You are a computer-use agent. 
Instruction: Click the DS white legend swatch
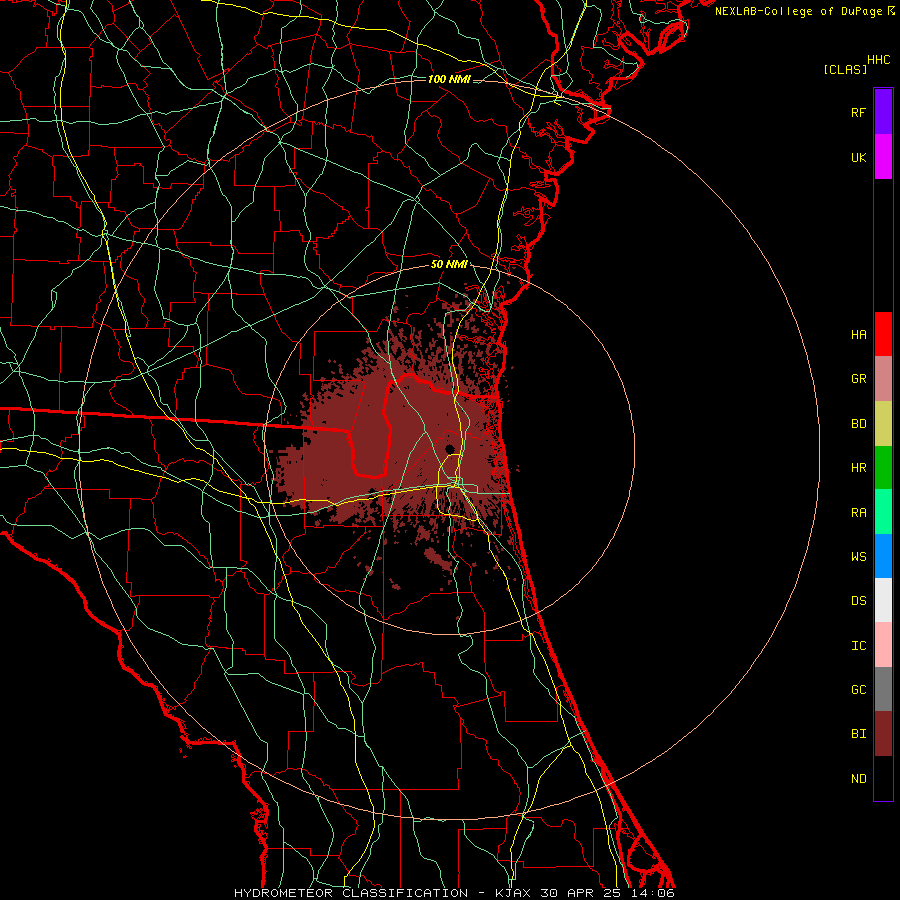pos(883,600)
